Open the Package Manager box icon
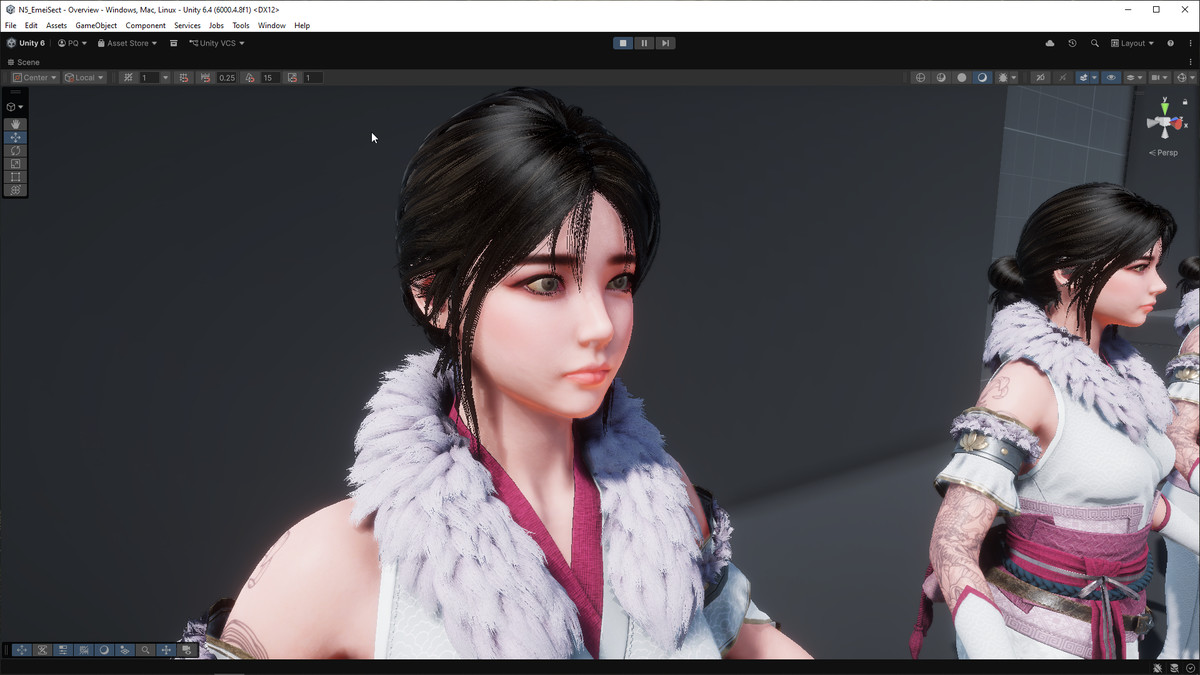The width and height of the screenshot is (1200, 675). pos(173,43)
